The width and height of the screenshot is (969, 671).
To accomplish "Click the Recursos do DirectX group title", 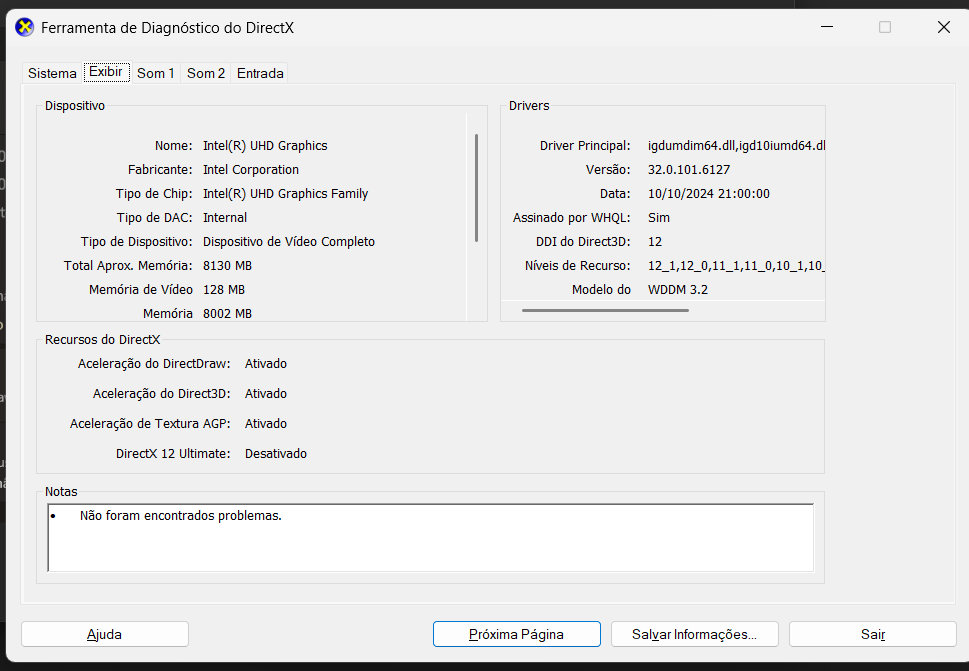I will click(x=103, y=340).
